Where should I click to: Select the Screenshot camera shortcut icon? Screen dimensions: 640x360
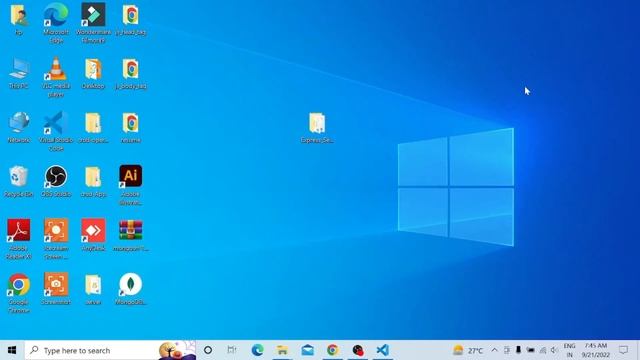tap(56, 289)
